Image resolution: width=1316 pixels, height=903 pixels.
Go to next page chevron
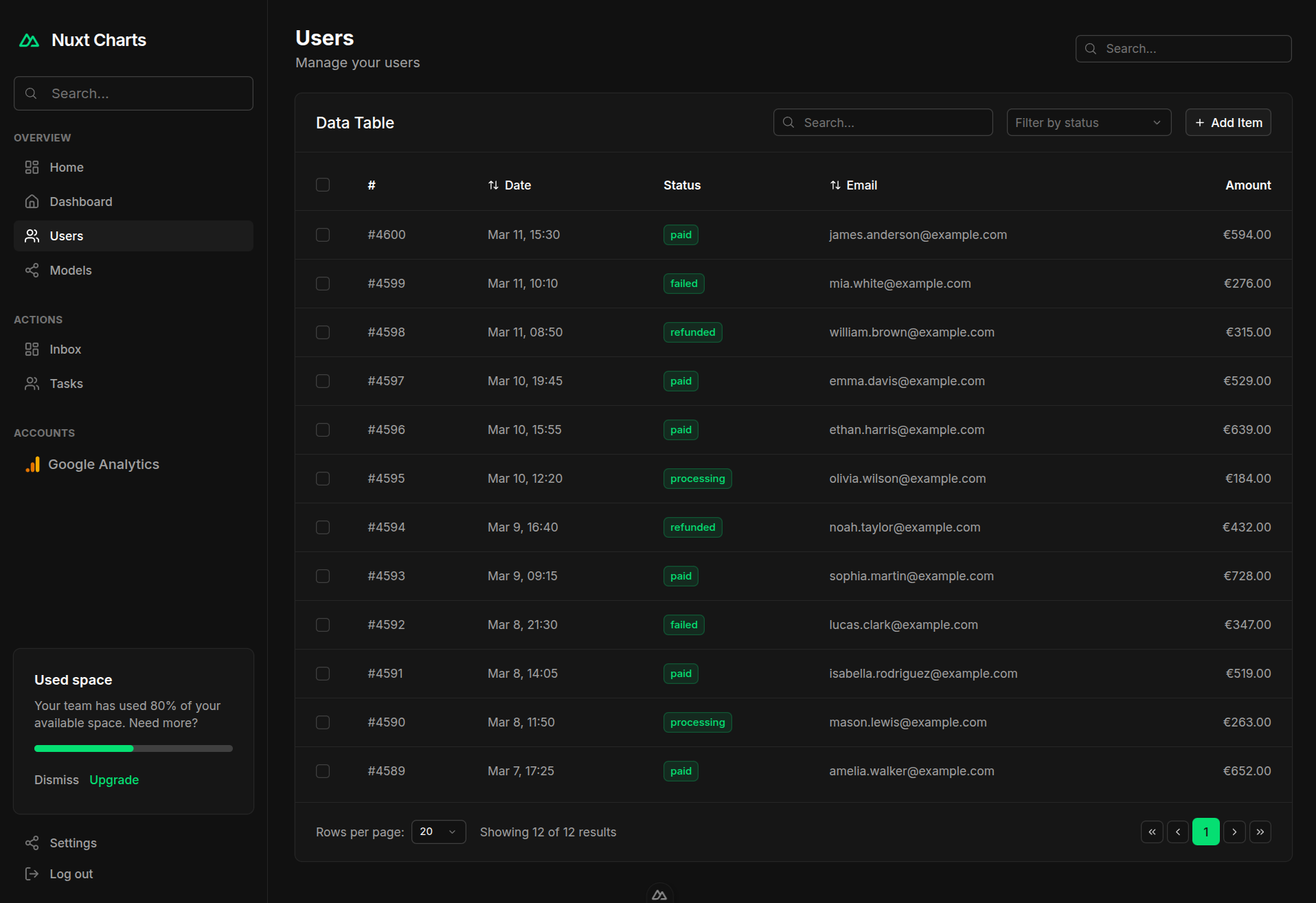point(1234,832)
